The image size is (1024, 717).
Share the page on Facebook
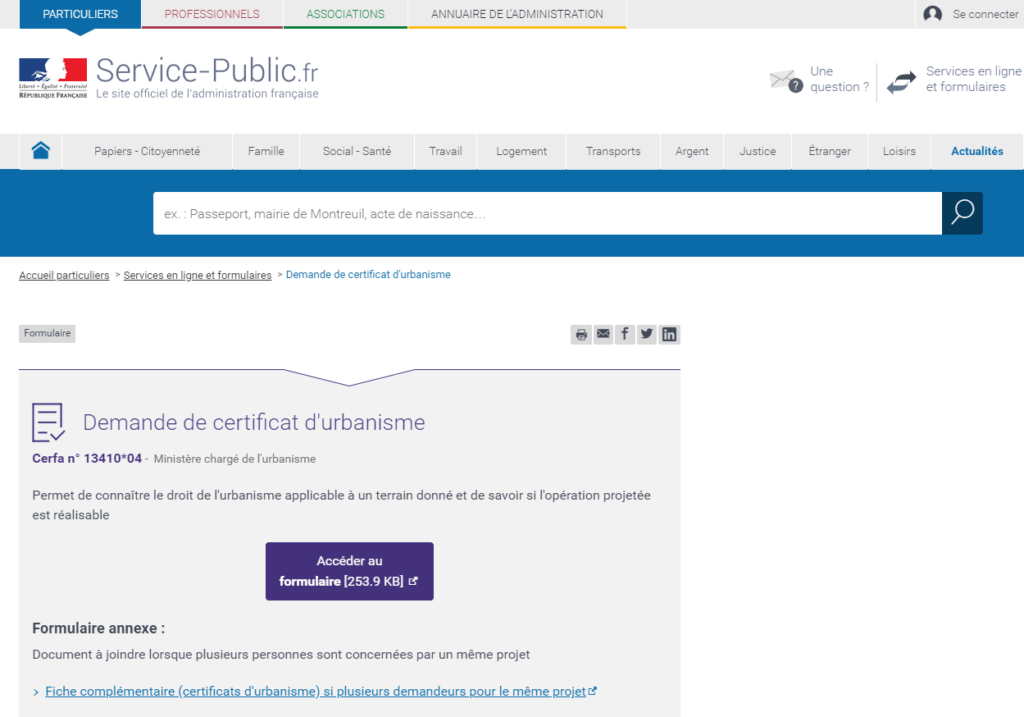point(625,334)
